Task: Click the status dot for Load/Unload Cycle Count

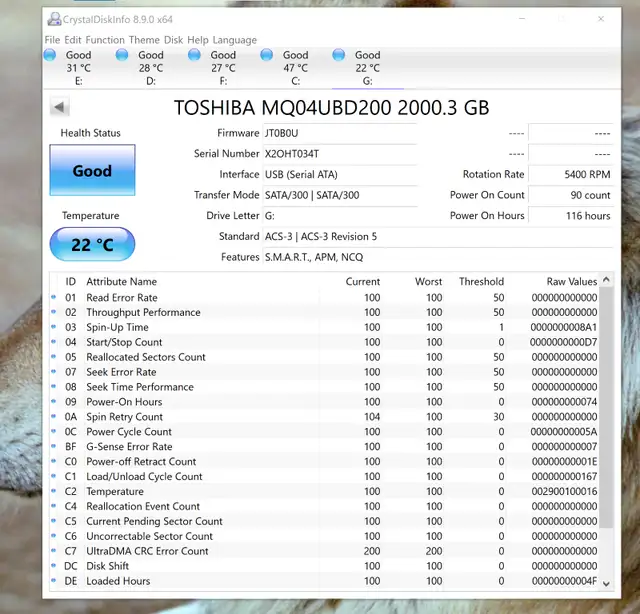Action: tap(53, 476)
